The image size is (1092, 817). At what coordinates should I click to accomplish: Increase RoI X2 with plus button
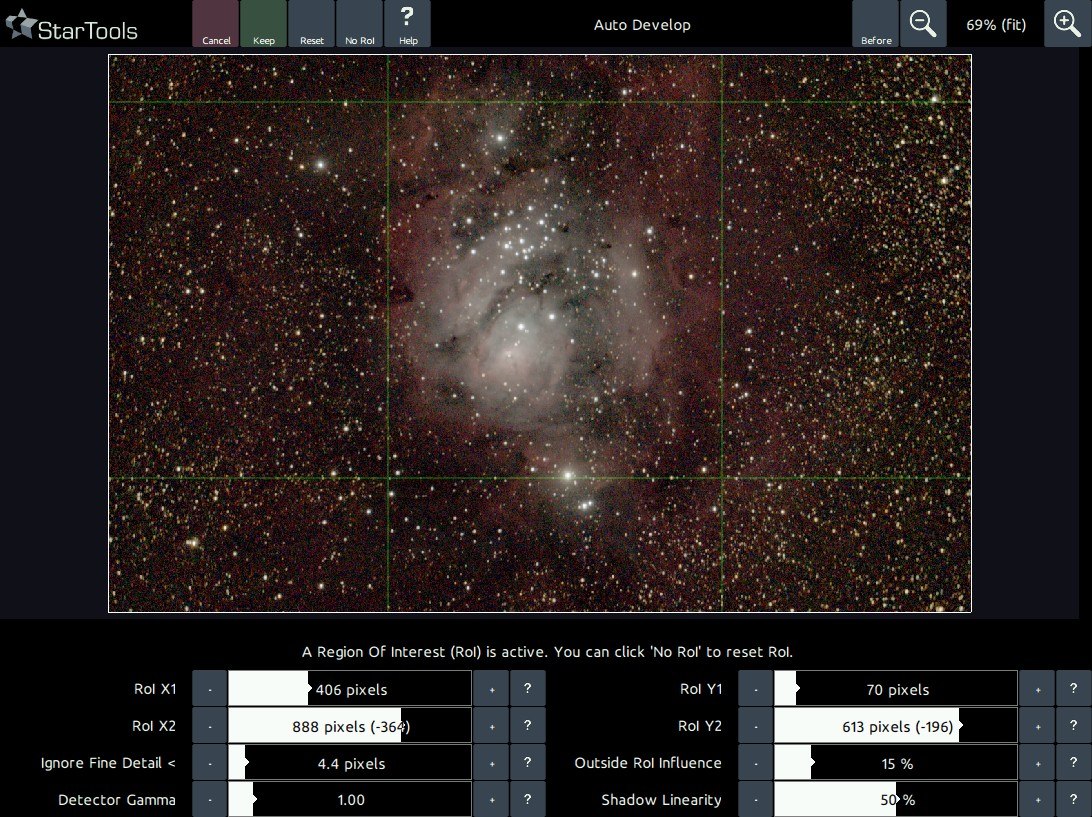point(491,726)
